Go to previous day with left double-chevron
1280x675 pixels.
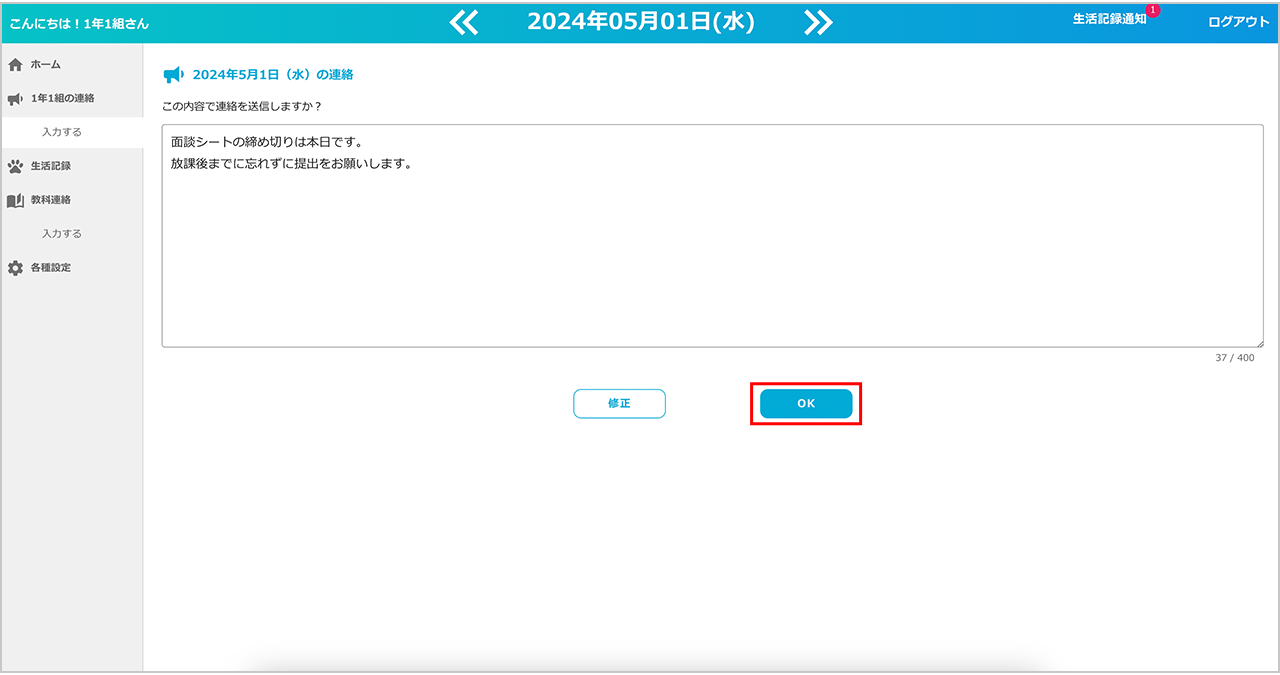coord(464,22)
